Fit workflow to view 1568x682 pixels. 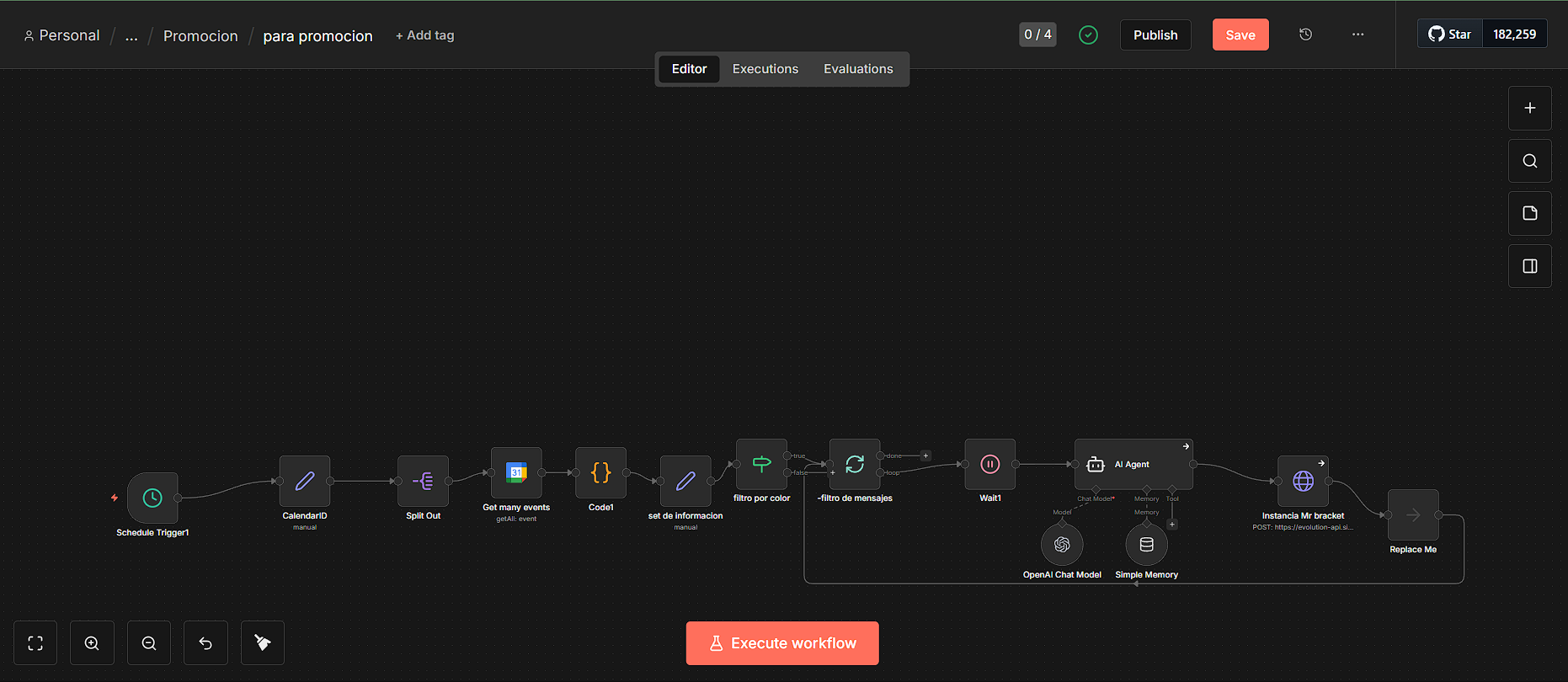(35, 643)
